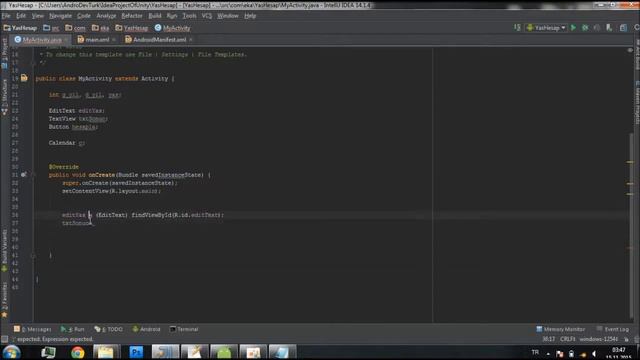Click the cursor position 36:17 in the status bar
Screen dimensions: 640x360
[549, 339]
